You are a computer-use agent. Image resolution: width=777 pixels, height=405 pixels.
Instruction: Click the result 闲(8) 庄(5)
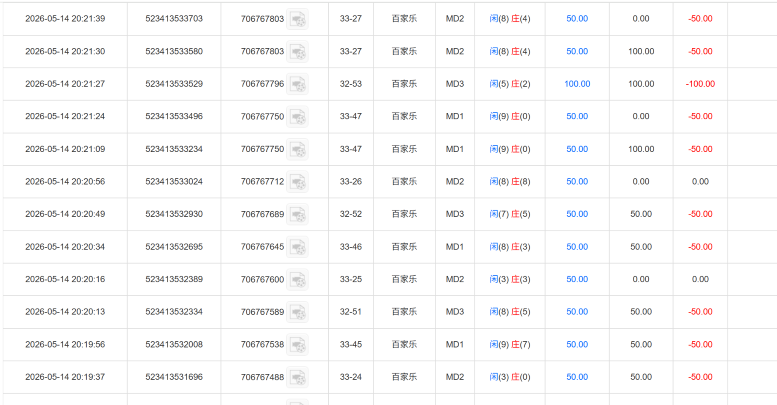(x=510, y=311)
